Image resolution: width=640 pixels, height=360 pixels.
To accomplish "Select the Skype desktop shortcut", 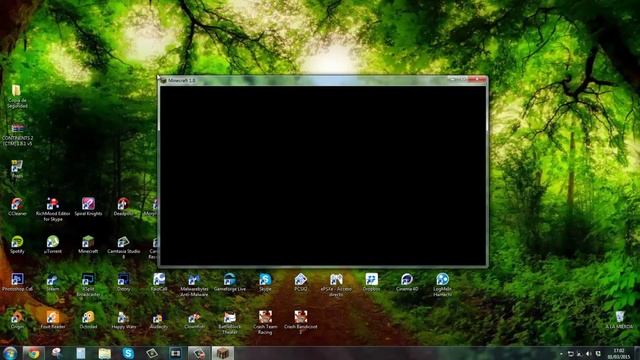I will coord(265,282).
